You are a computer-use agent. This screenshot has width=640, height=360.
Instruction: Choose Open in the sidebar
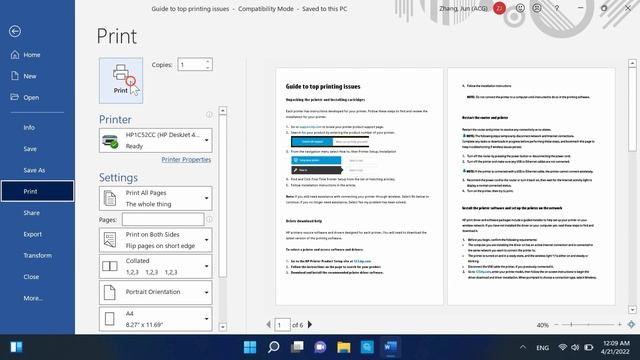point(37,98)
